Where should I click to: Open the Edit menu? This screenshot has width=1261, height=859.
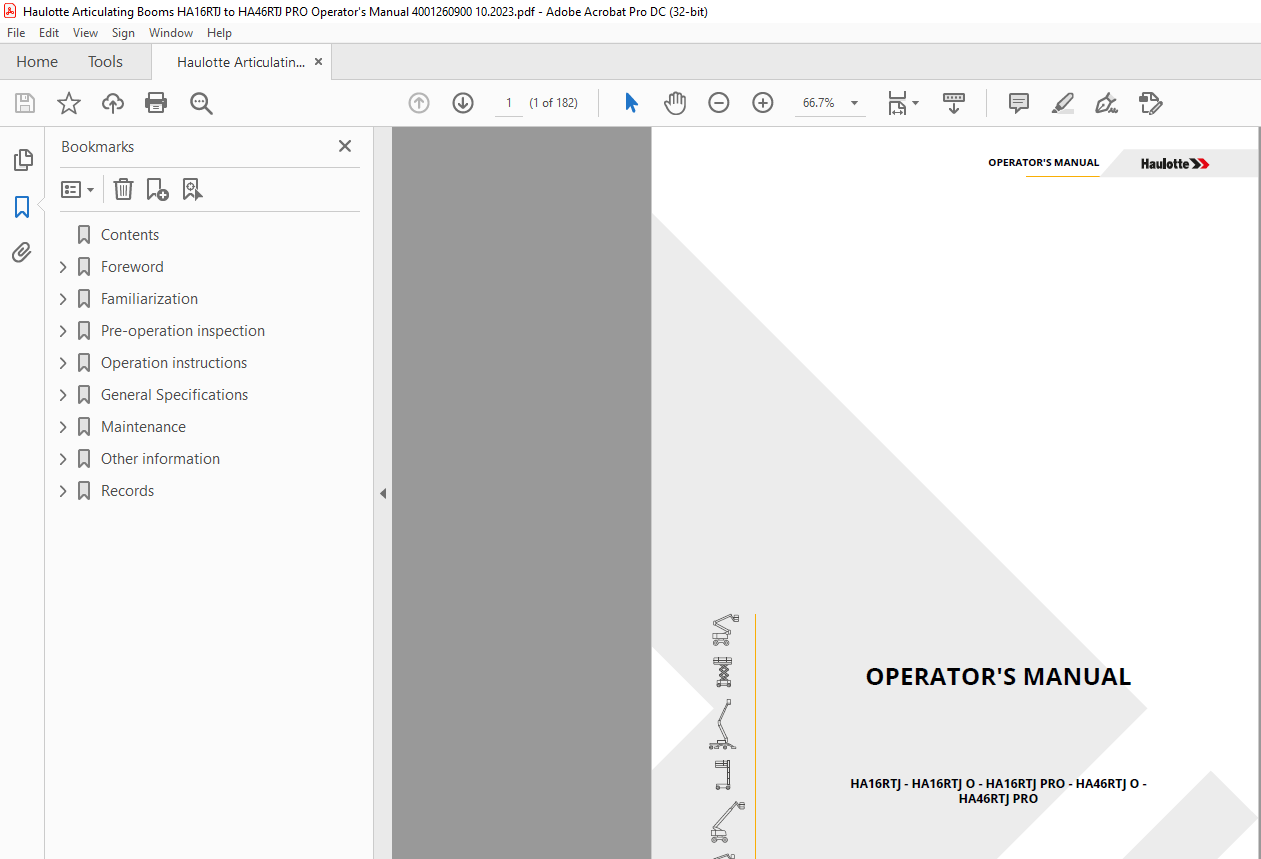click(x=49, y=33)
